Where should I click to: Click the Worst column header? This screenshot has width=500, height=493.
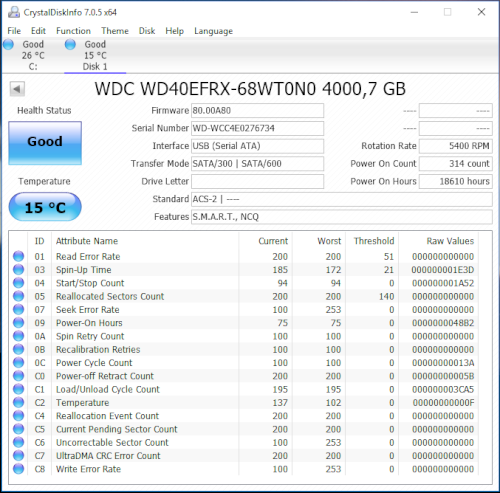[x=319, y=241]
